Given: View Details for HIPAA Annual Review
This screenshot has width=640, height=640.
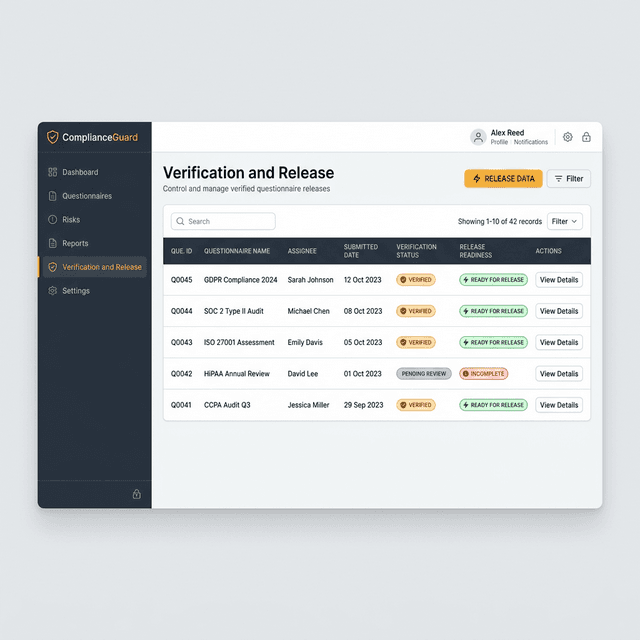Looking at the screenshot, I should 559,374.
